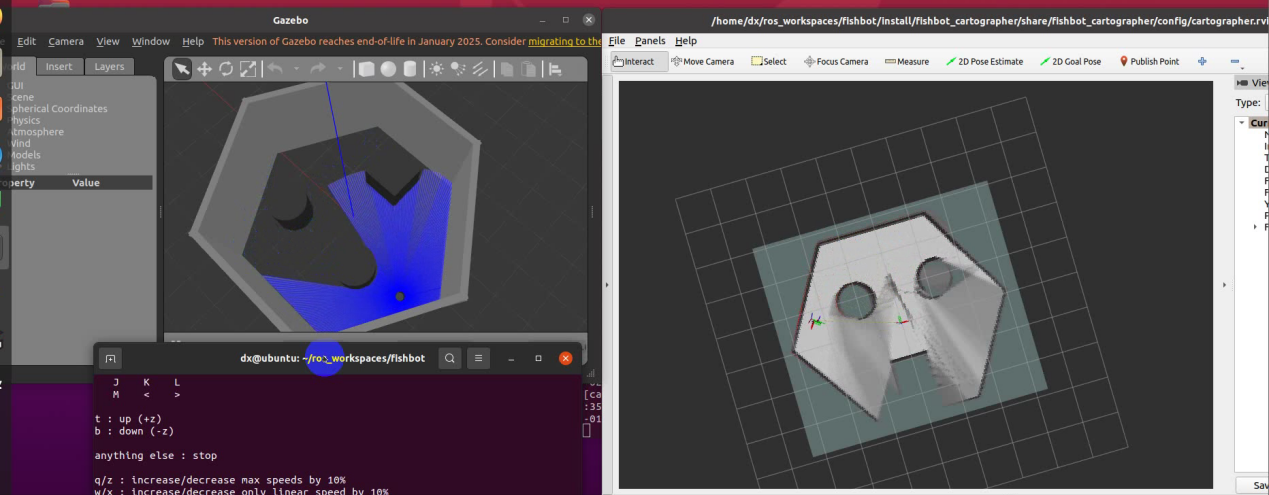Click the copy icon in Gazebo toolbar
The height and width of the screenshot is (495, 1269).
point(508,69)
